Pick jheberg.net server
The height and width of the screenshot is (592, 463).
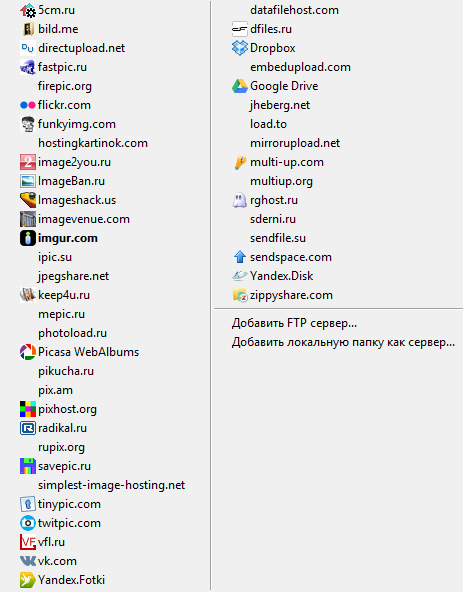click(x=280, y=105)
